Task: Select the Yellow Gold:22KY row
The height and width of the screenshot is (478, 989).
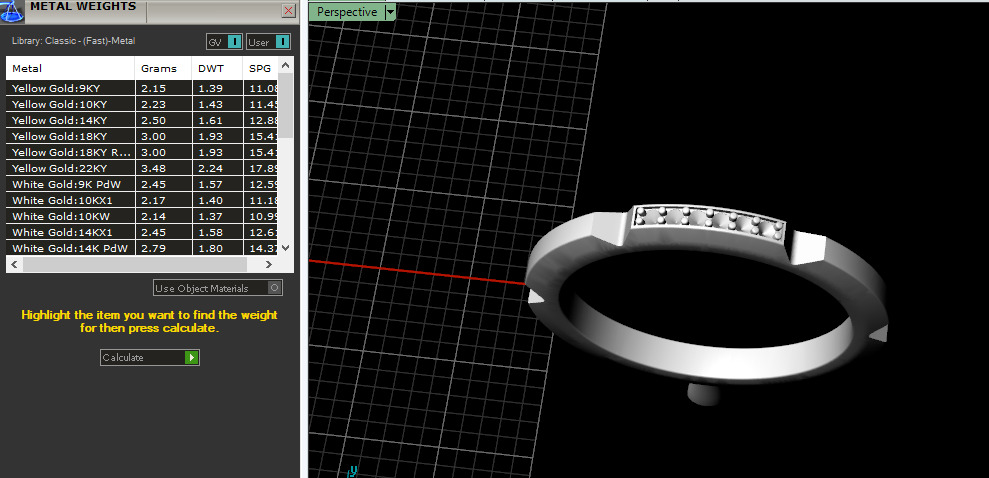Action: (x=142, y=168)
